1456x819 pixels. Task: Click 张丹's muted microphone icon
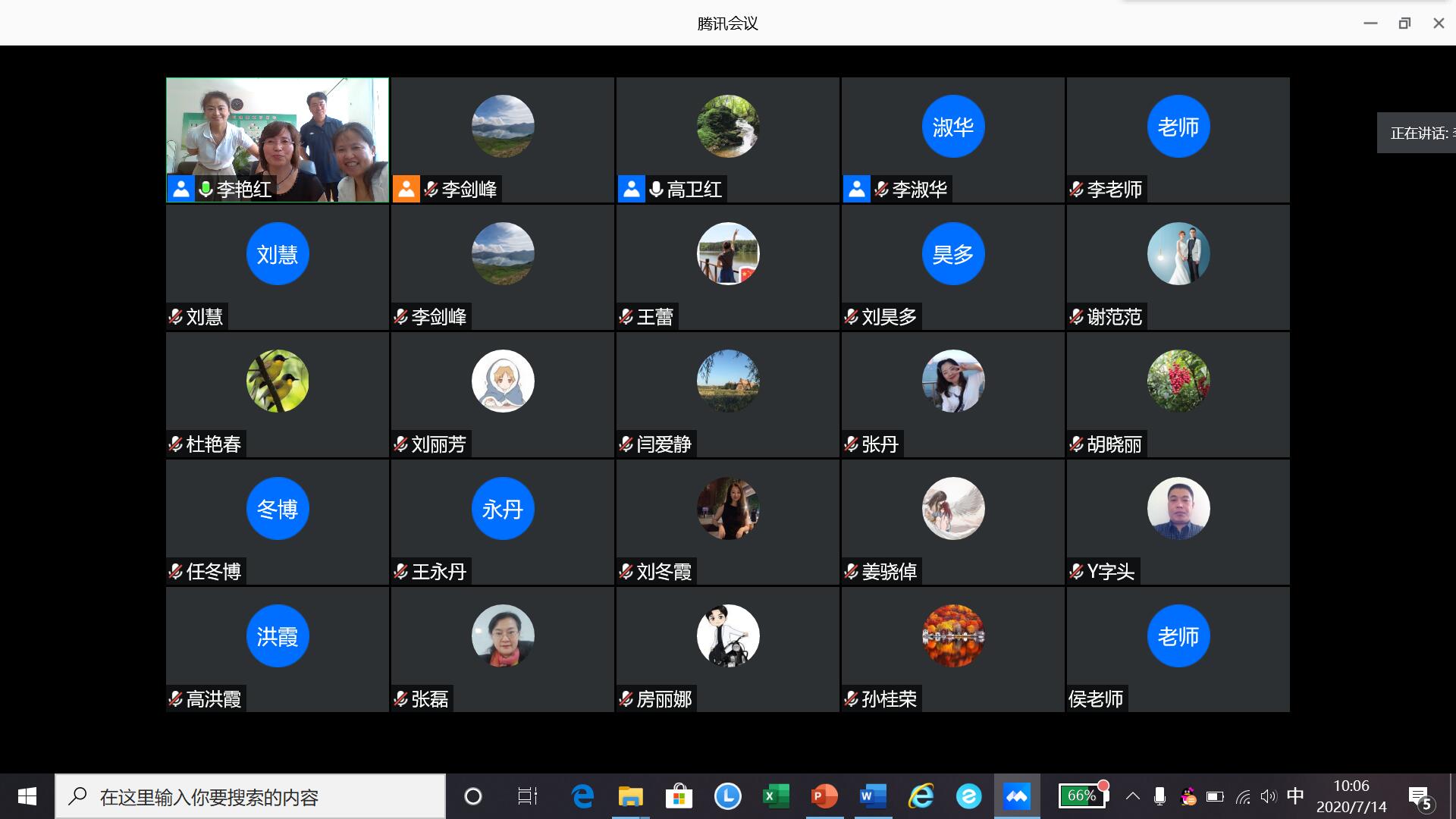click(x=851, y=444)
